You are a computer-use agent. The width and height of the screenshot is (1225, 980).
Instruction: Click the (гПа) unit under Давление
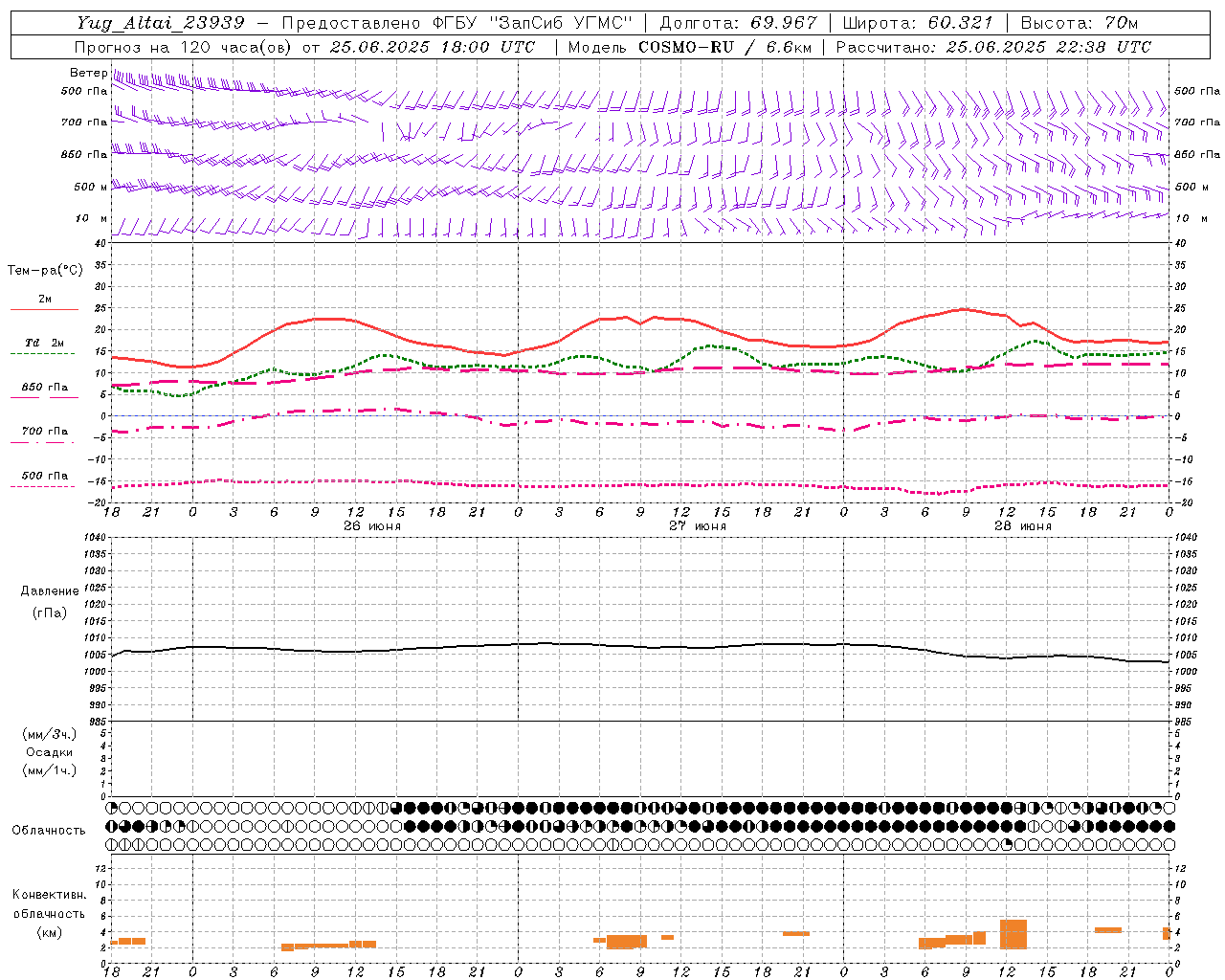click(50, 612)
